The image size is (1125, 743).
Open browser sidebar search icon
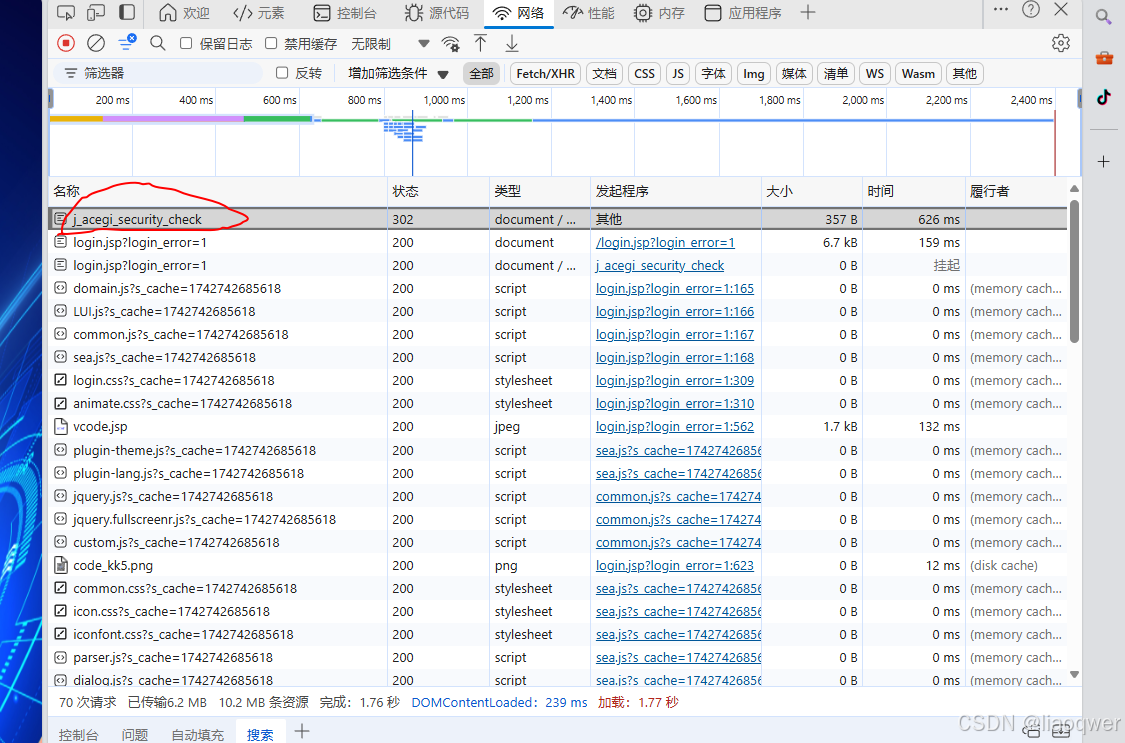click(x=1103, y=17)
